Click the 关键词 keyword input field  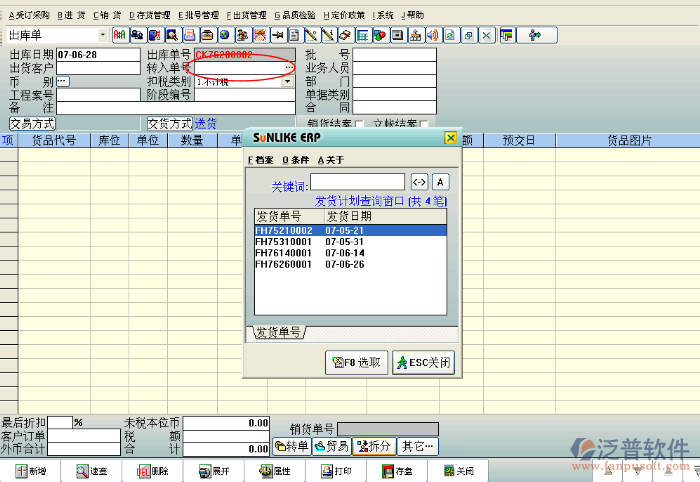(x=357, y=182)
